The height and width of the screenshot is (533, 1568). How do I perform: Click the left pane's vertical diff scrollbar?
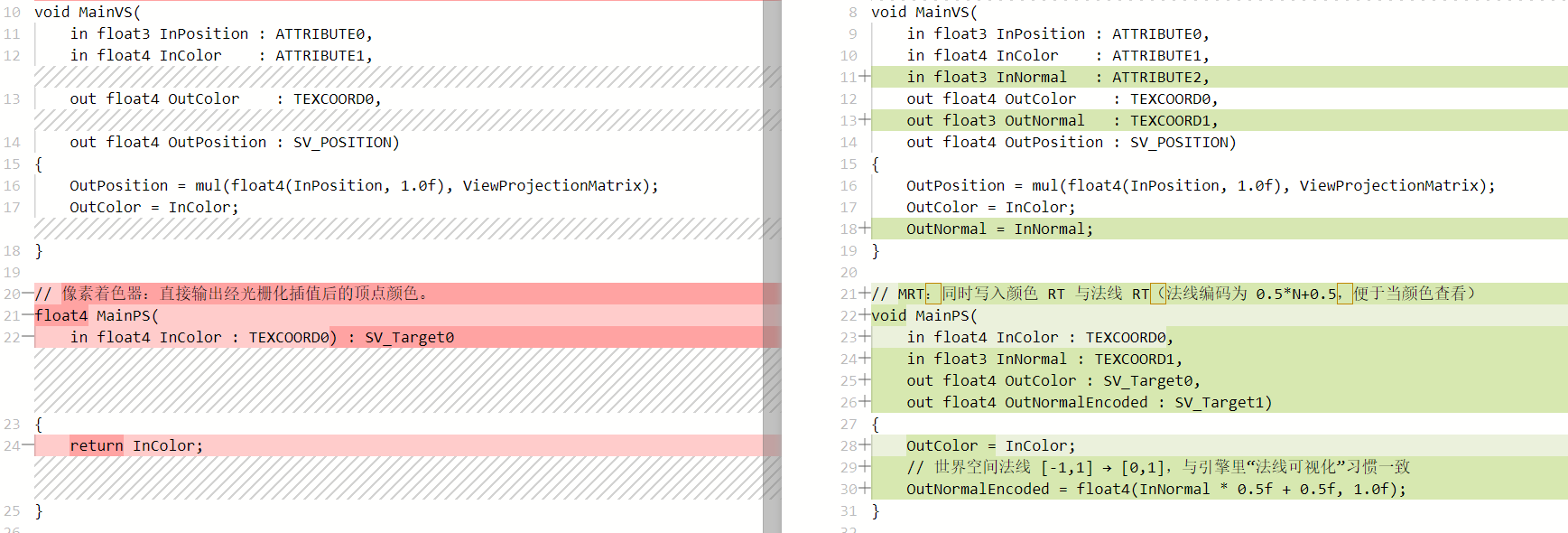(772, 266)
